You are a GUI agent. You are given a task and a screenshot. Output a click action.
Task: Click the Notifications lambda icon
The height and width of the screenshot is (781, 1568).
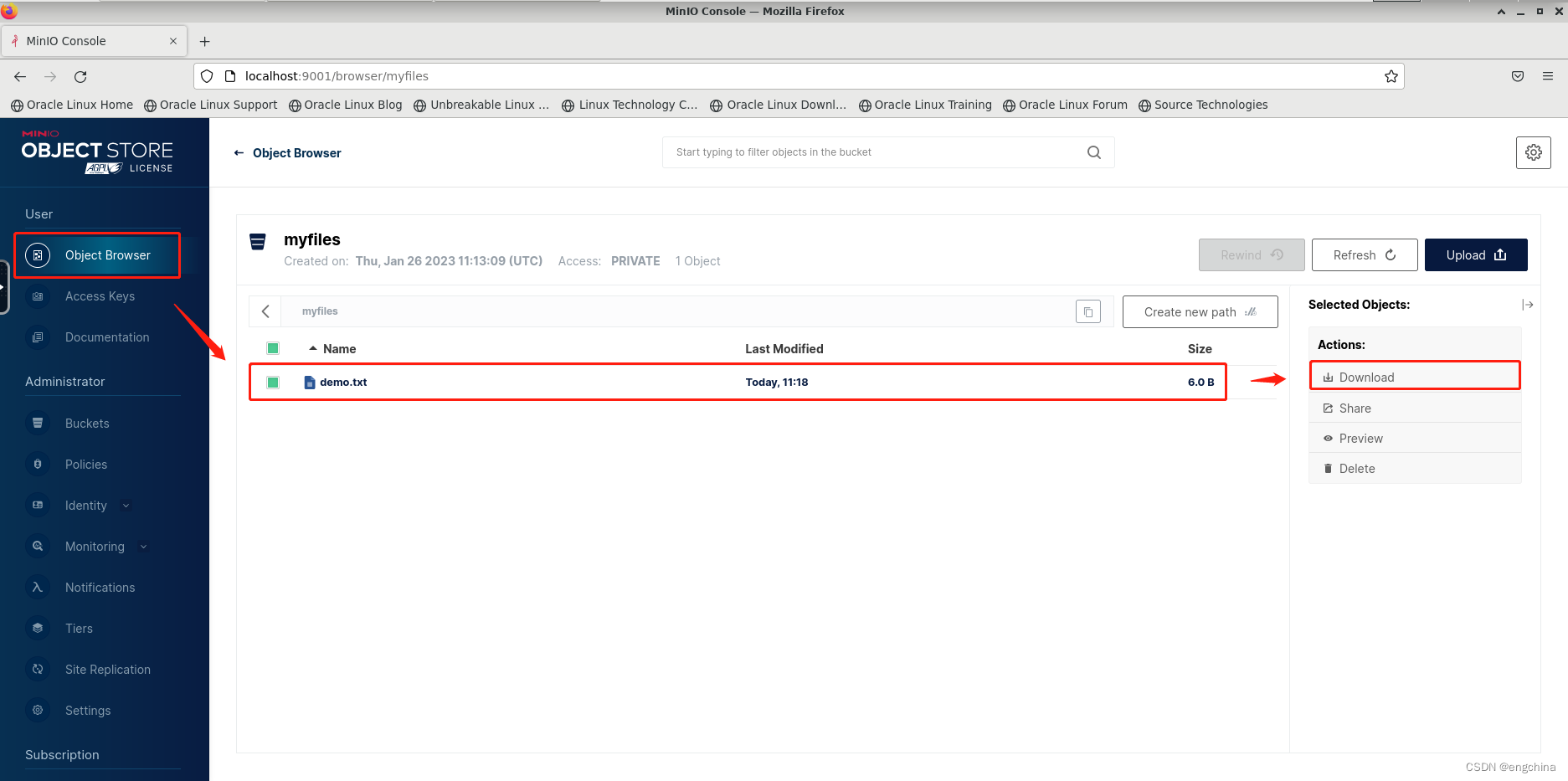38,588
